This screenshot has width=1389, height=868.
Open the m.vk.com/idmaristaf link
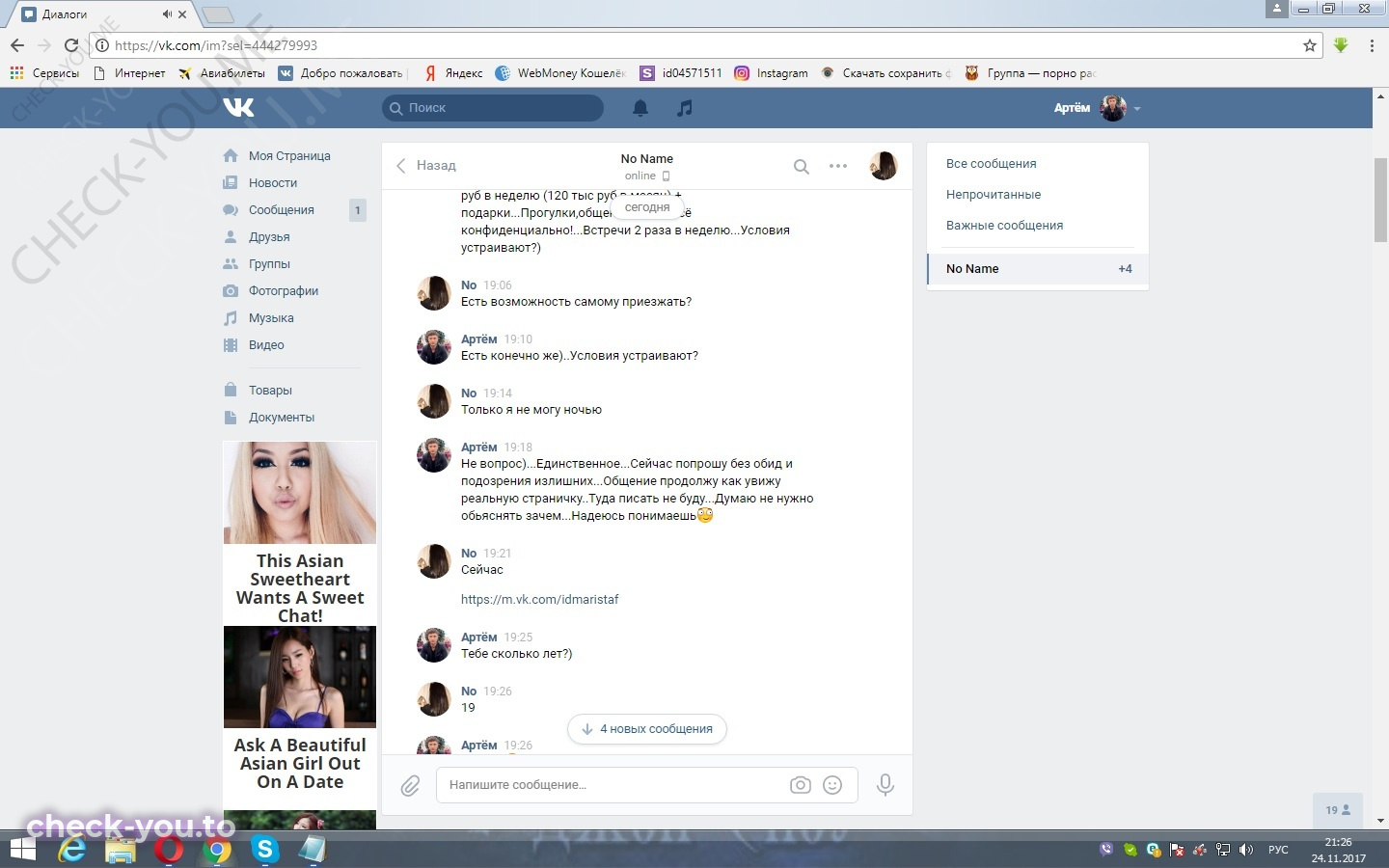[x=540, y=599]
